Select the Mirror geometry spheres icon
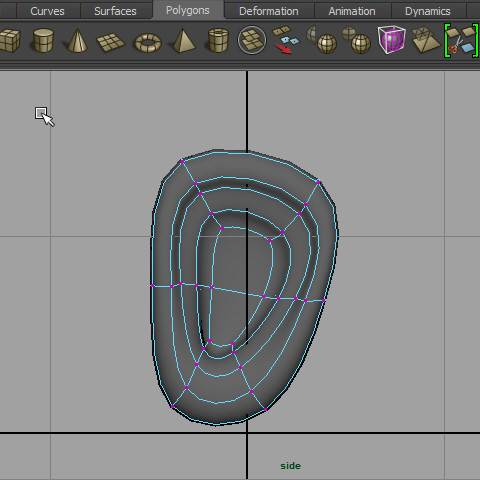The height and width of the screenshot is (480, 480). click(321, 40)
